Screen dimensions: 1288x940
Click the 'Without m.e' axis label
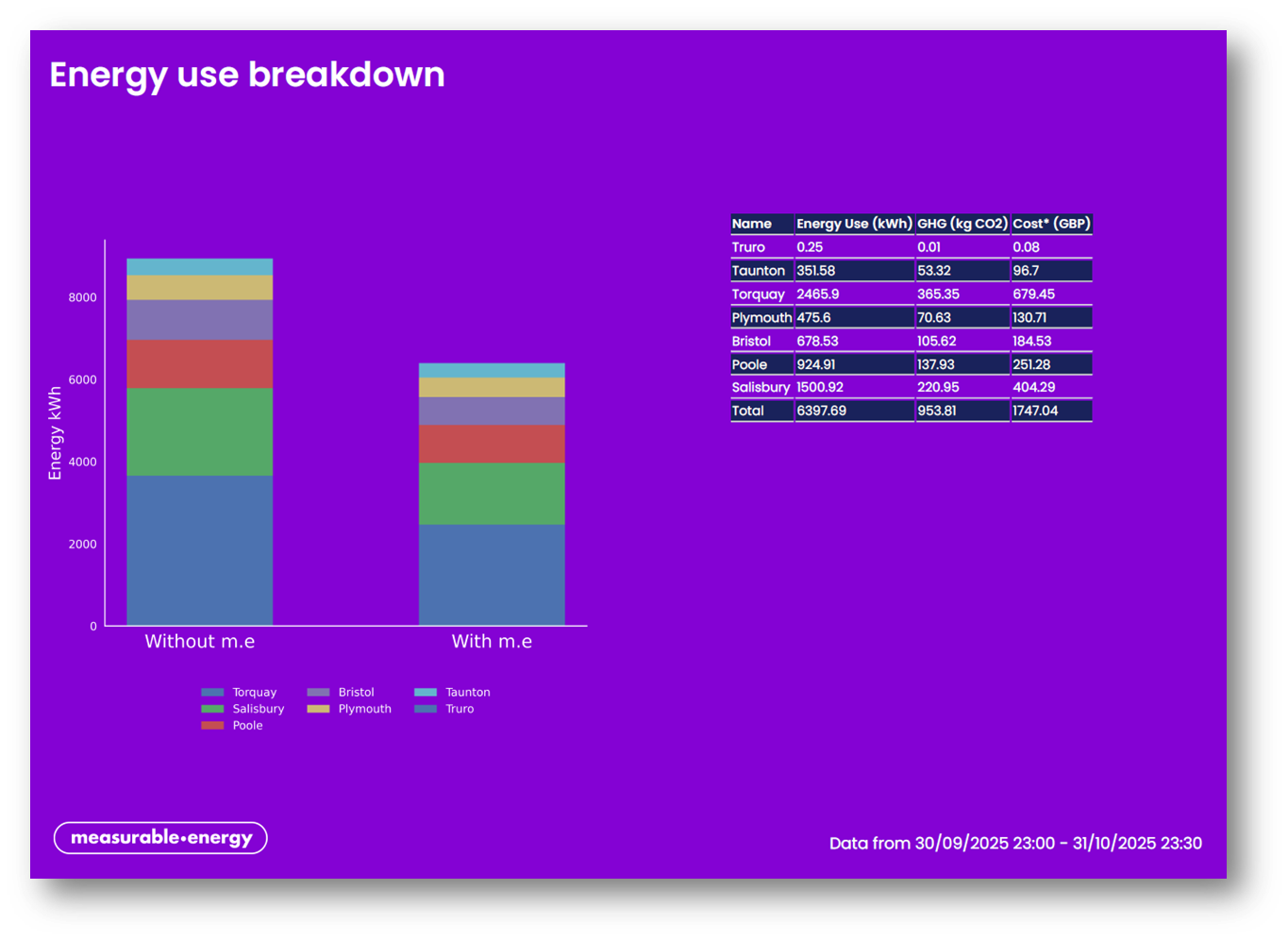[200, 642]
